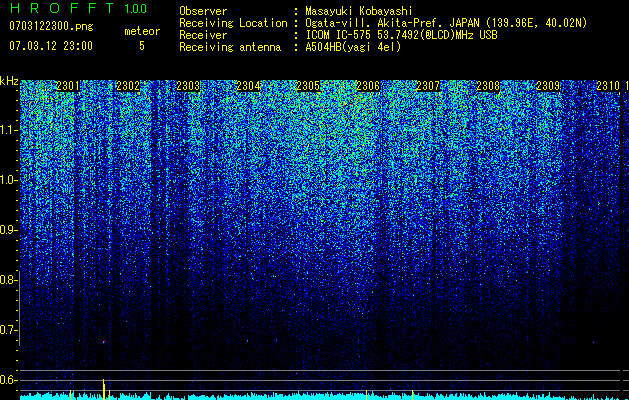Click the cyan signal level strip at bottom

pos(320,396)
